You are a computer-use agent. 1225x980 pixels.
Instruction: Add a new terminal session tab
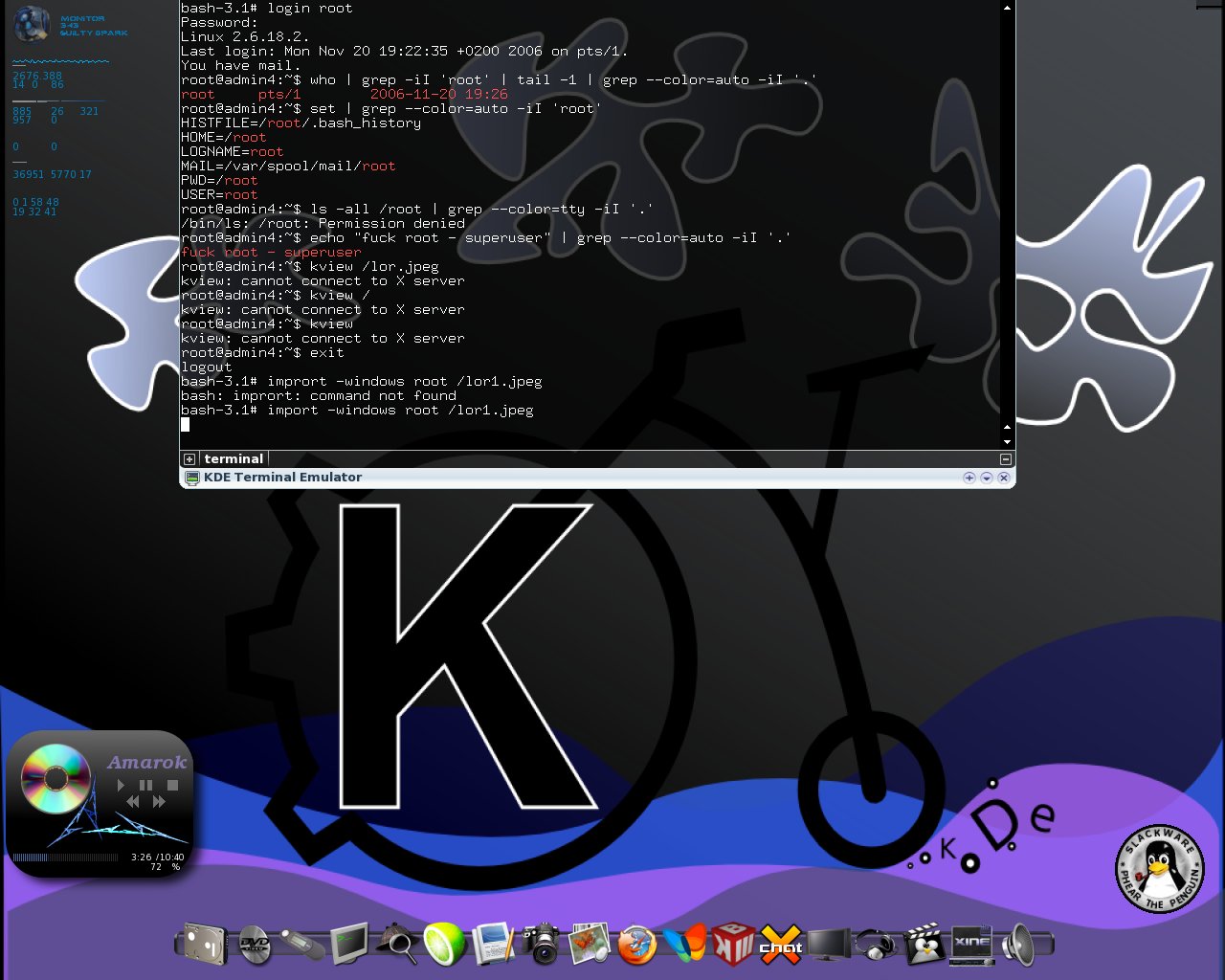click(189, 459)
